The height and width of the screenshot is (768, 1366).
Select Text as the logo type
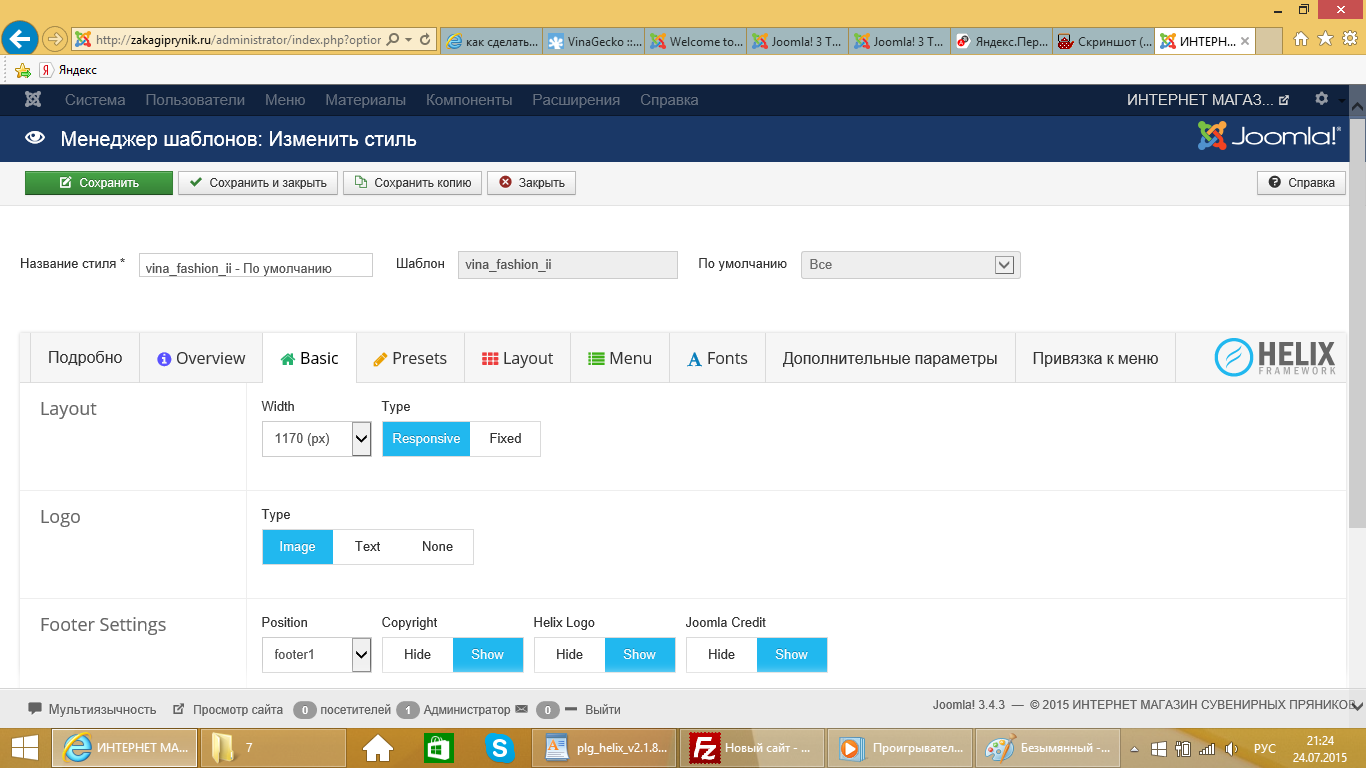[367, 547]
